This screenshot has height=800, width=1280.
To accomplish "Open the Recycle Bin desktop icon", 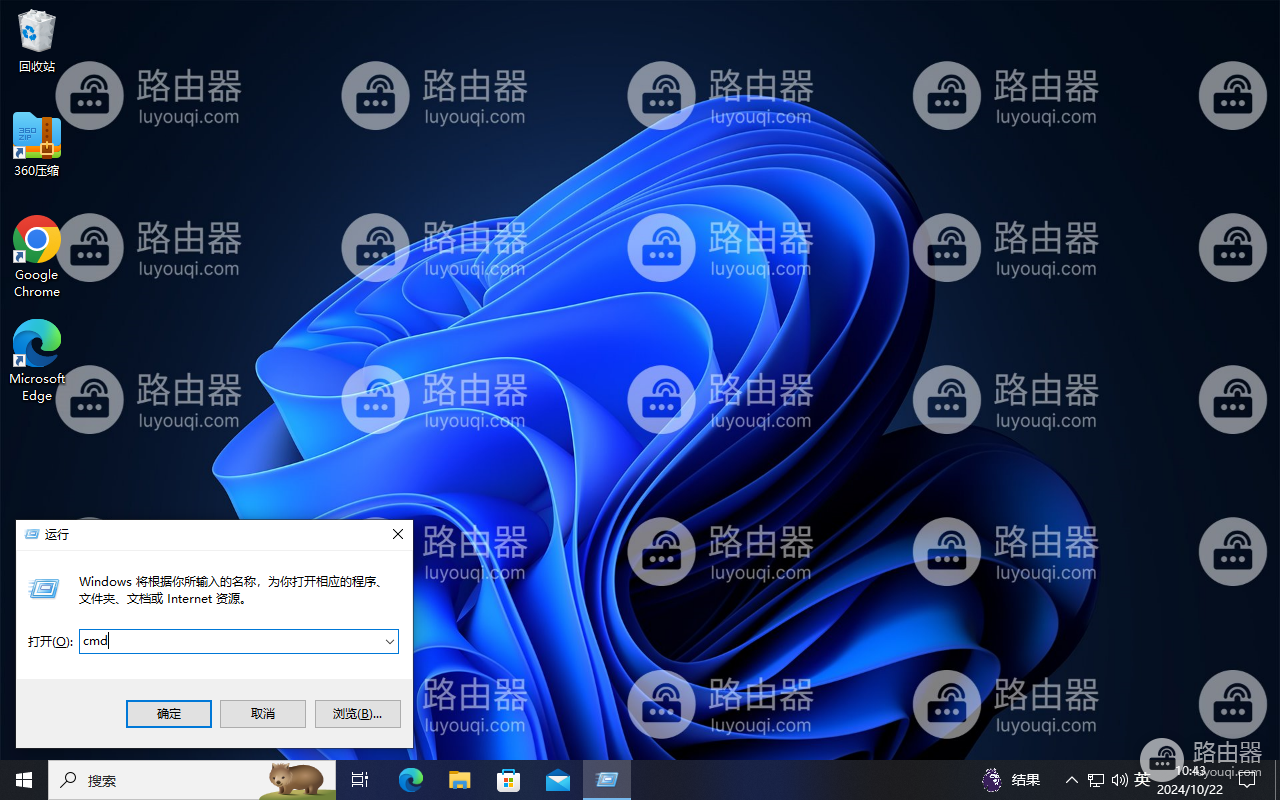I will coord(37,42).
